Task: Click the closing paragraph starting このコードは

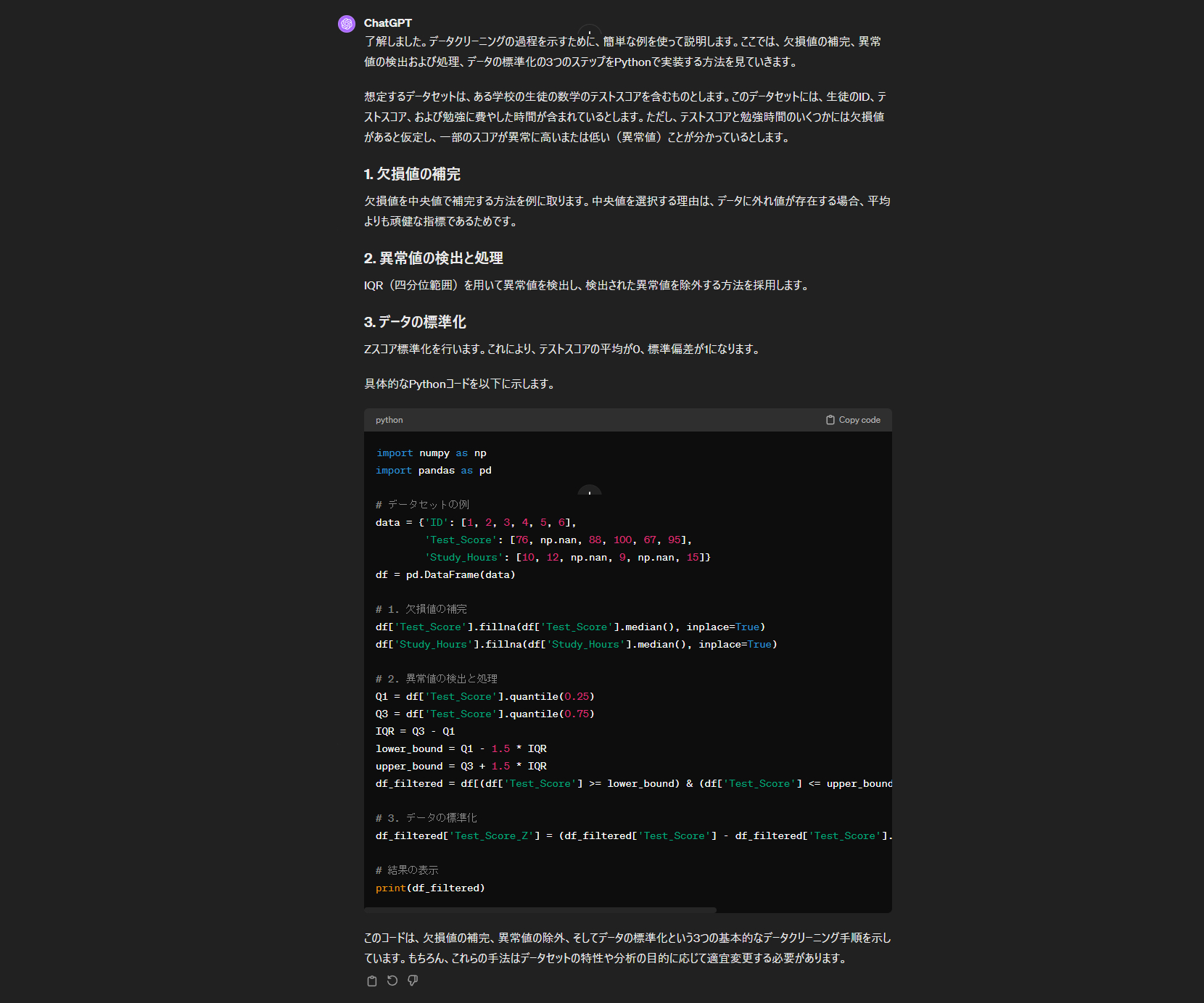Action: 627,948
